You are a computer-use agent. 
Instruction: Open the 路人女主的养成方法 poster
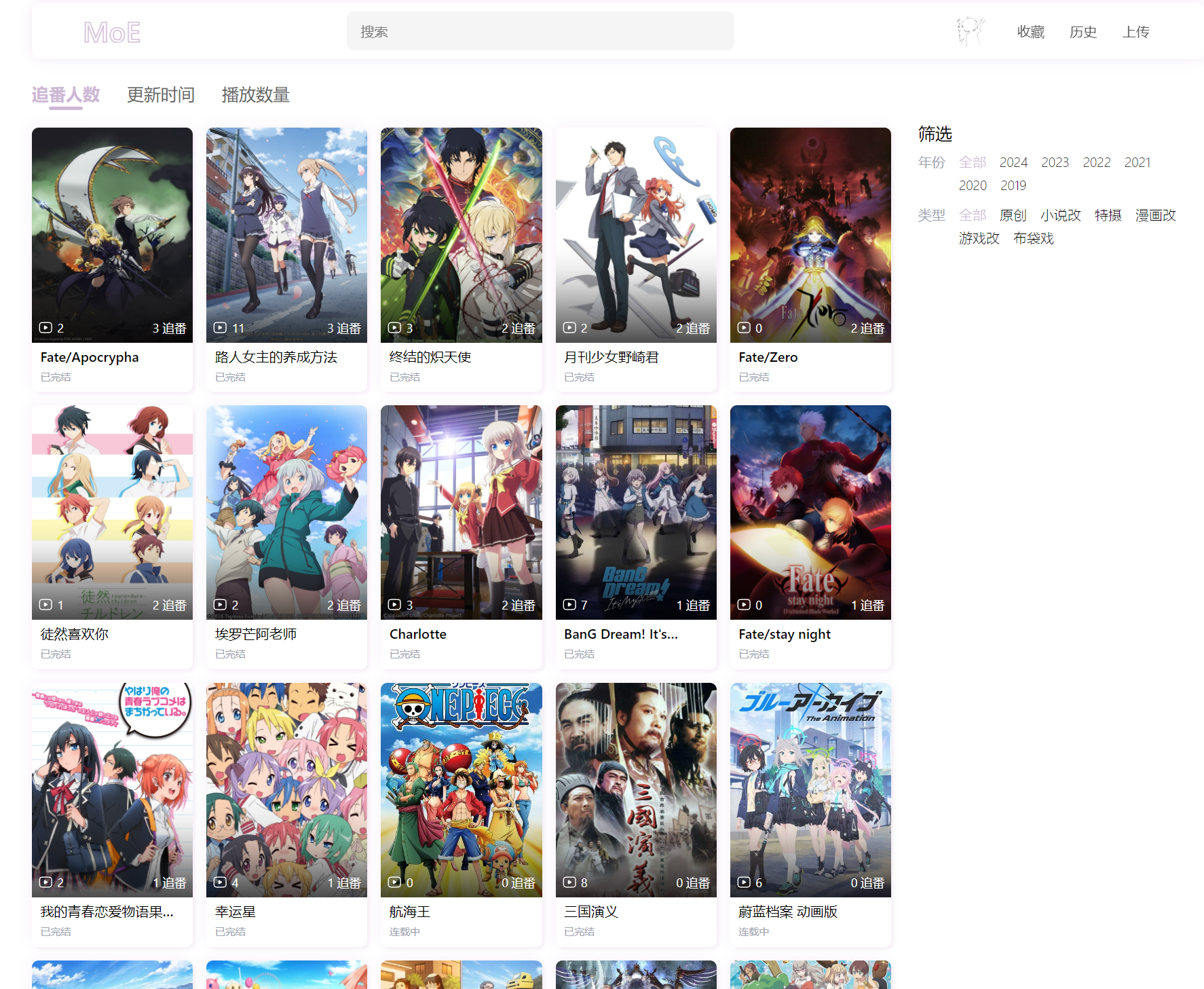click(x=286, y=235)
